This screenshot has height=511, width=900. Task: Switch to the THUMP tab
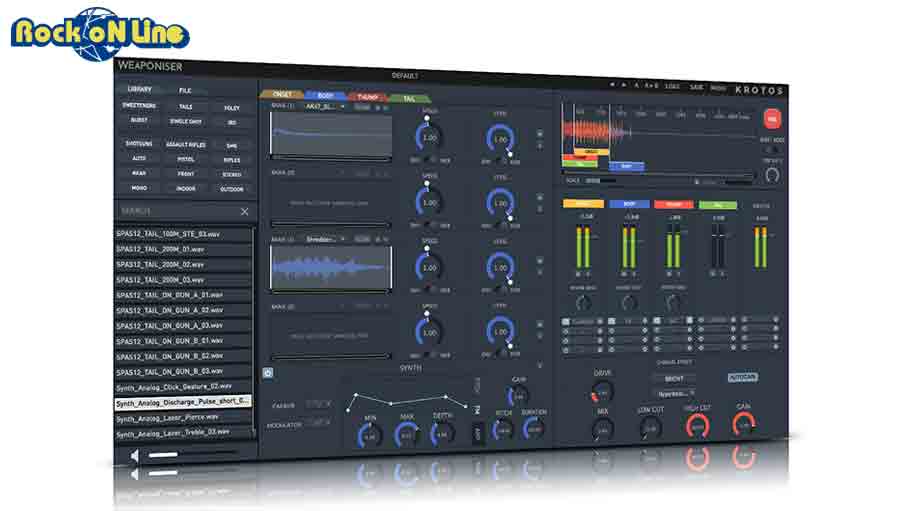[x=367, y=97]
